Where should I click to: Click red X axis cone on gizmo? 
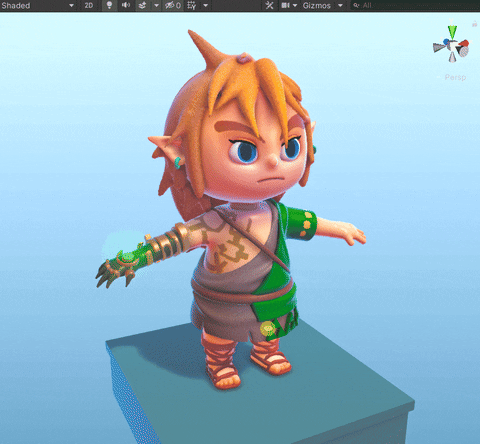464,43
